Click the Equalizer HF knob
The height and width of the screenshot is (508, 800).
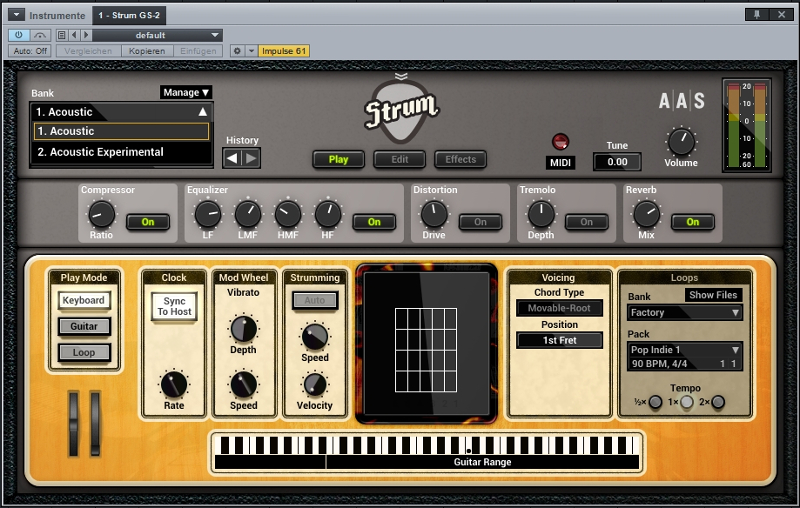[x=328, y=214]
